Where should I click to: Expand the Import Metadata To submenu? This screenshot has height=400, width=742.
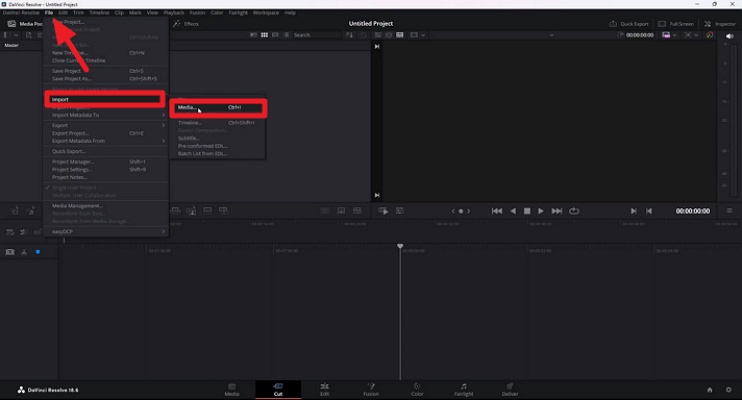click(x=106, y=115)
